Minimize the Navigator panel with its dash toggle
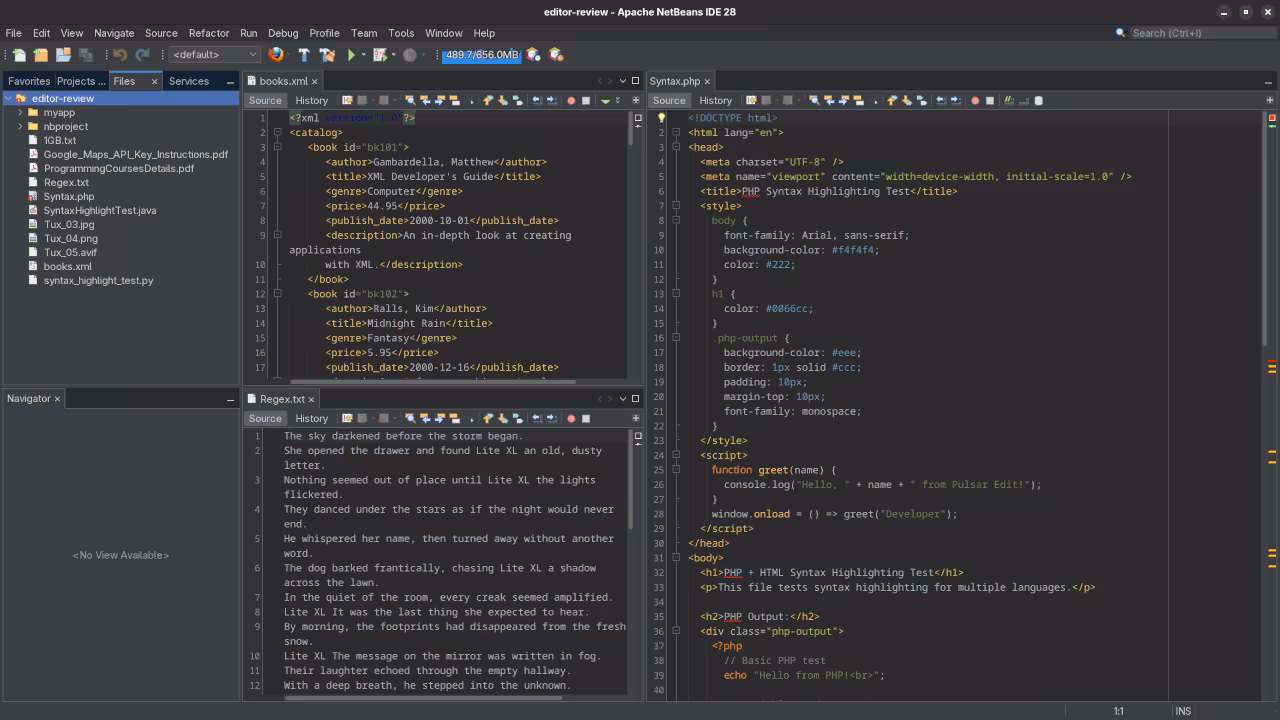The image size is (1280, 720). (229, 398)
